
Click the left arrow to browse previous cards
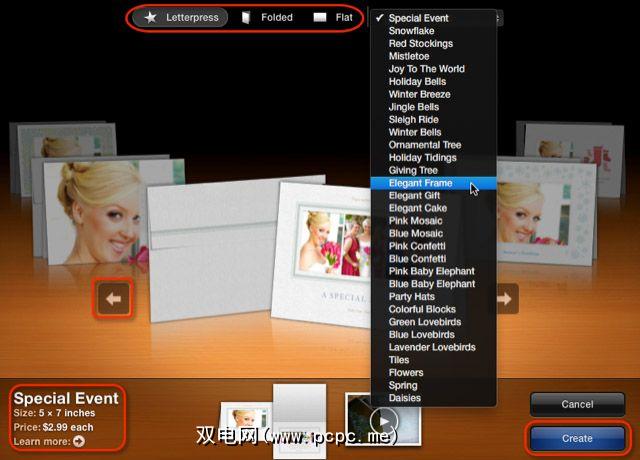[113, 298]
